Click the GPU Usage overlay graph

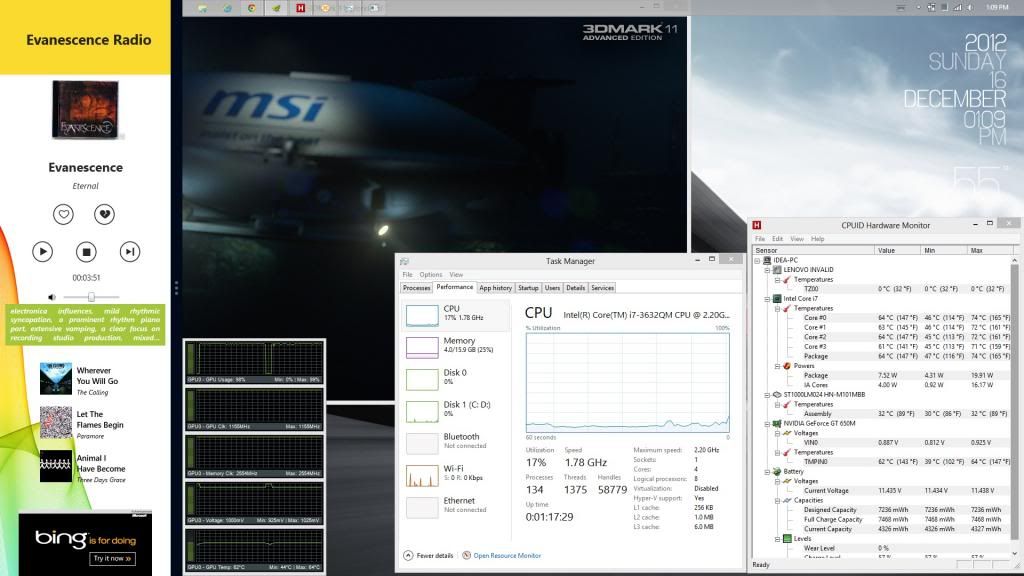[255, 361]
